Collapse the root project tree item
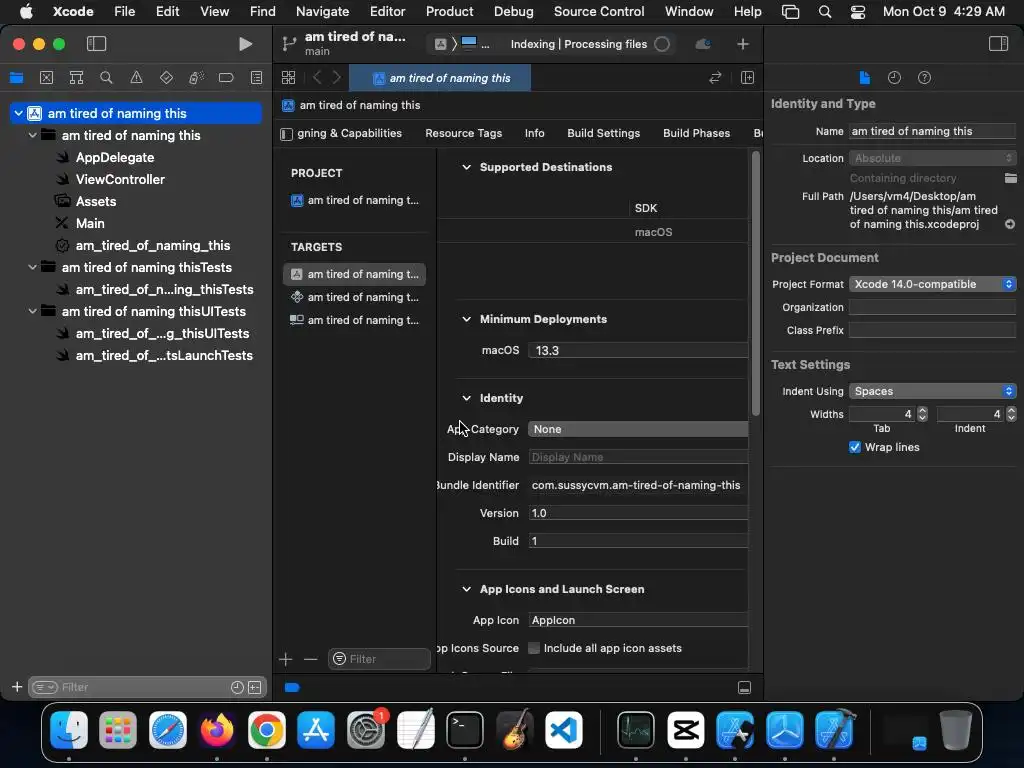This screenshot has height=768, width=1024. click(x=18, y=113)
